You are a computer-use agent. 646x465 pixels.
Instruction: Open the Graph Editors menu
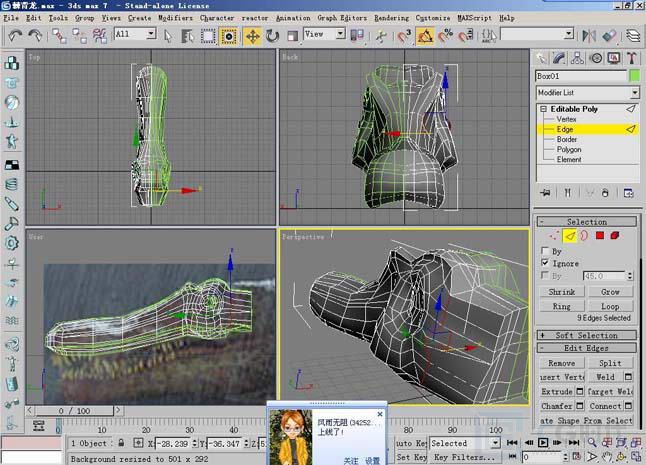pos(342,18)
